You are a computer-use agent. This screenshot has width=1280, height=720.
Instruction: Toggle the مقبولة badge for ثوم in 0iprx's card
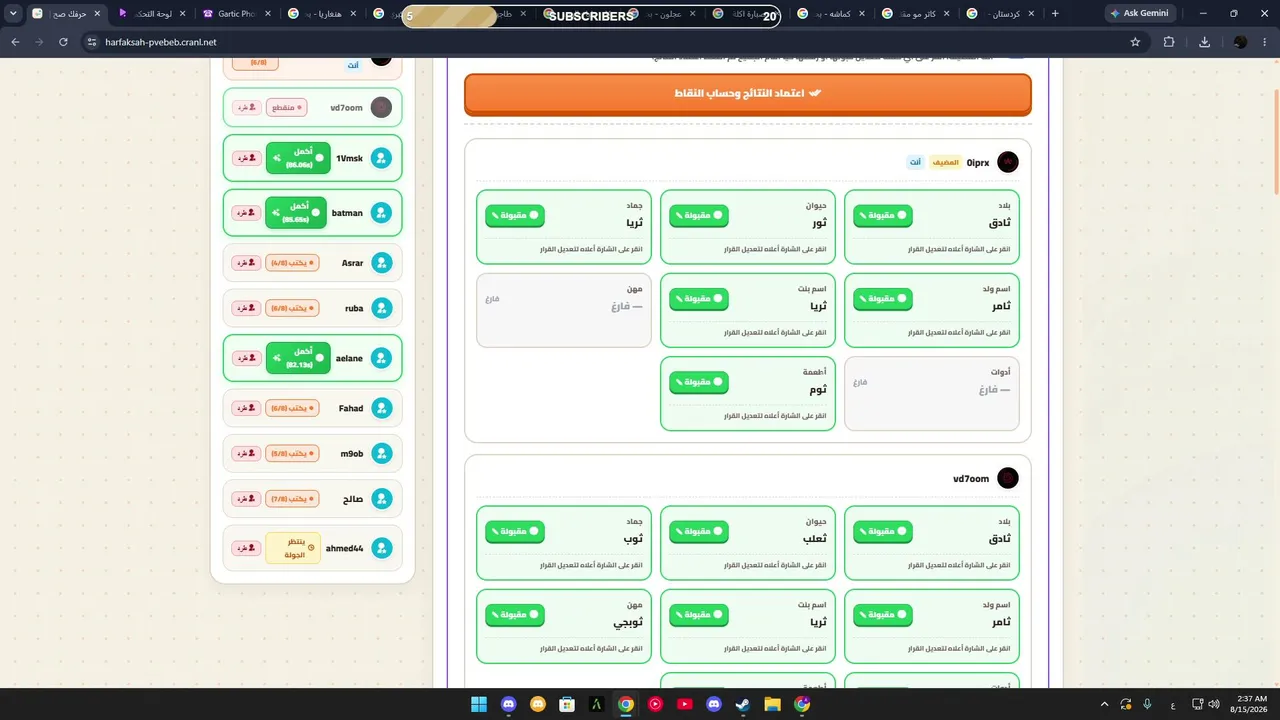[x=698, y=382]
